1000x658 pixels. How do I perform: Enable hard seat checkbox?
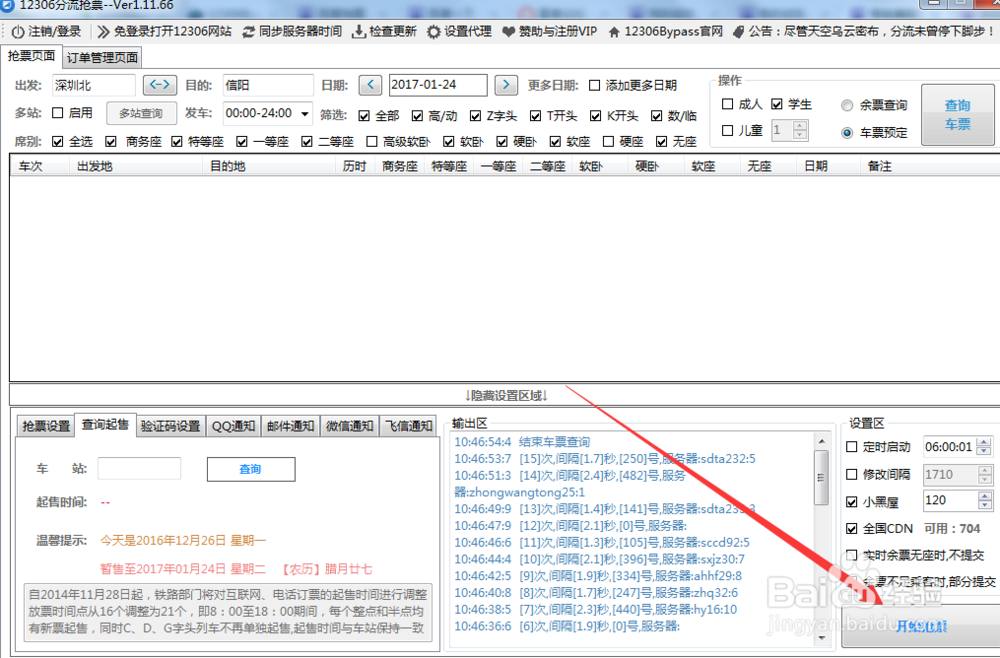(608, 142)
